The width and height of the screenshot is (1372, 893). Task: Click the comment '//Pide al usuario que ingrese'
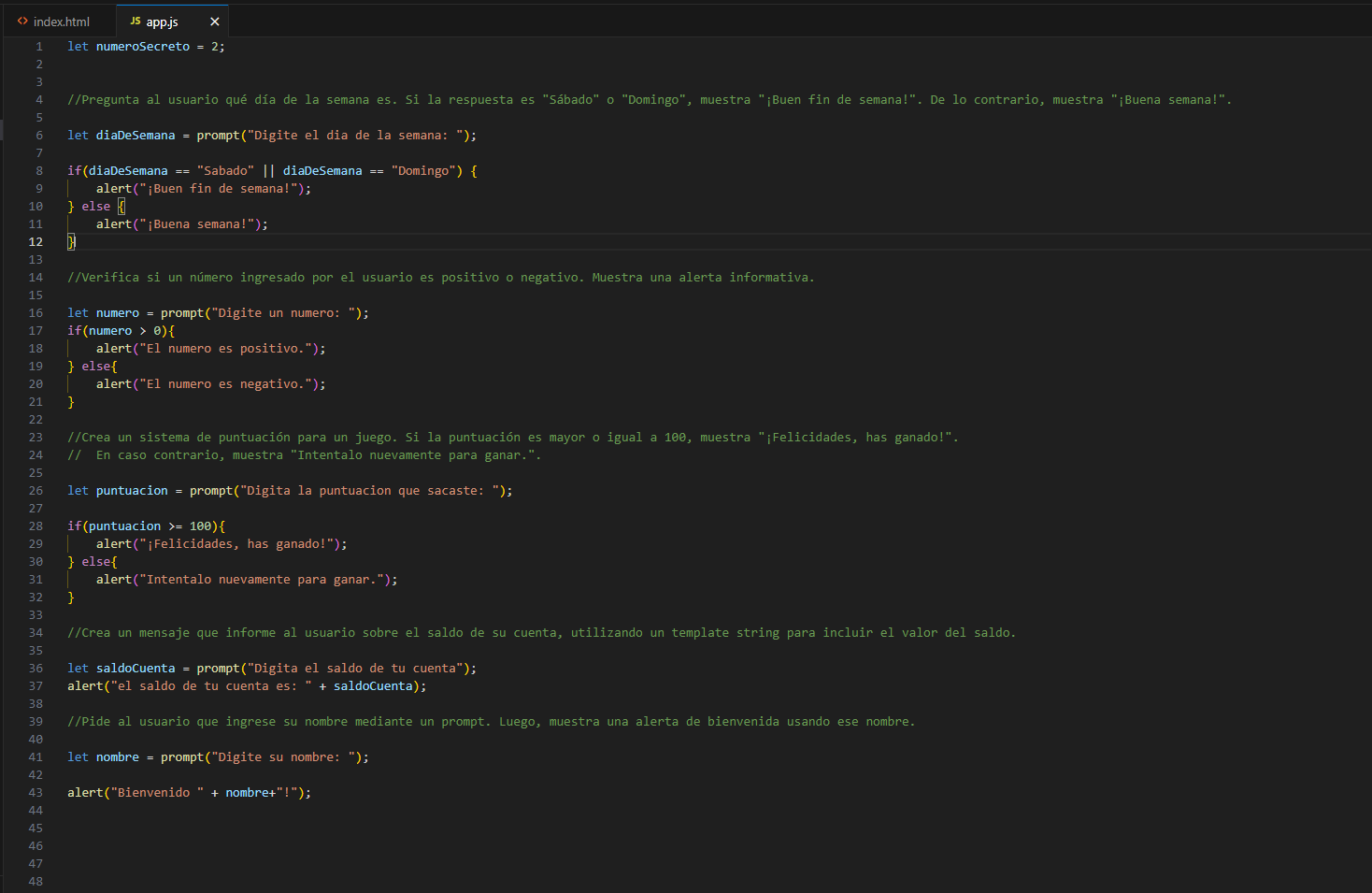click(x=492, y=722)
